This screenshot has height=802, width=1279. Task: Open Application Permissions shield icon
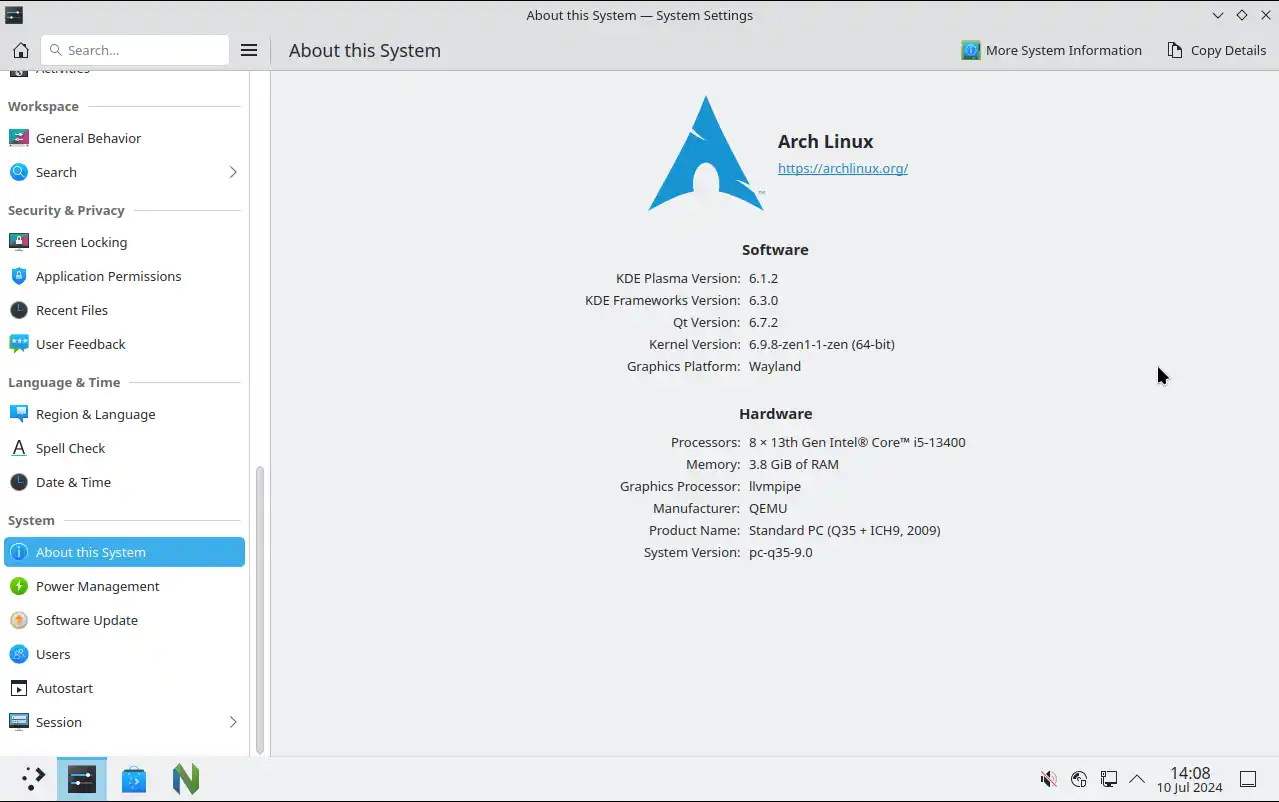[x=19, y=276]
